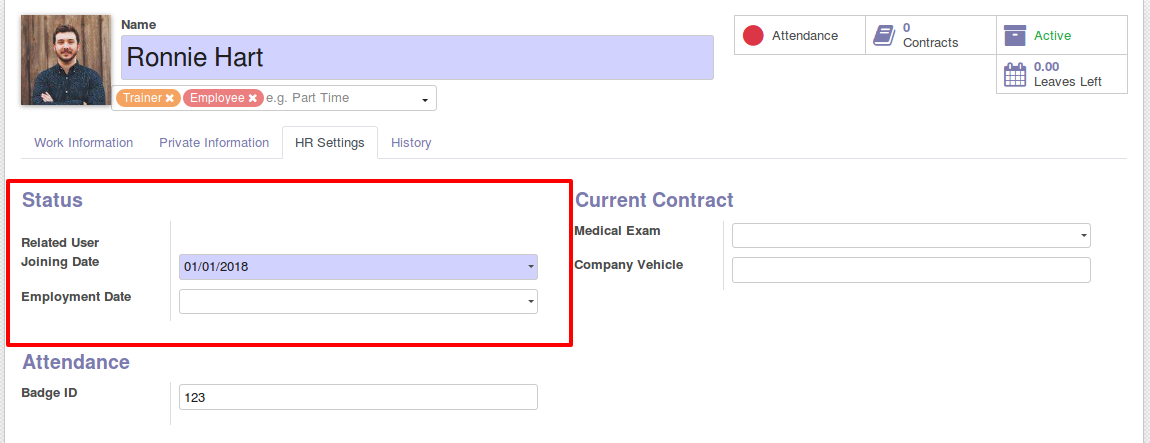Click the 0 Contracts stat button
Viewport: 1150px width, 443px height.
click(x=931, y=35)
